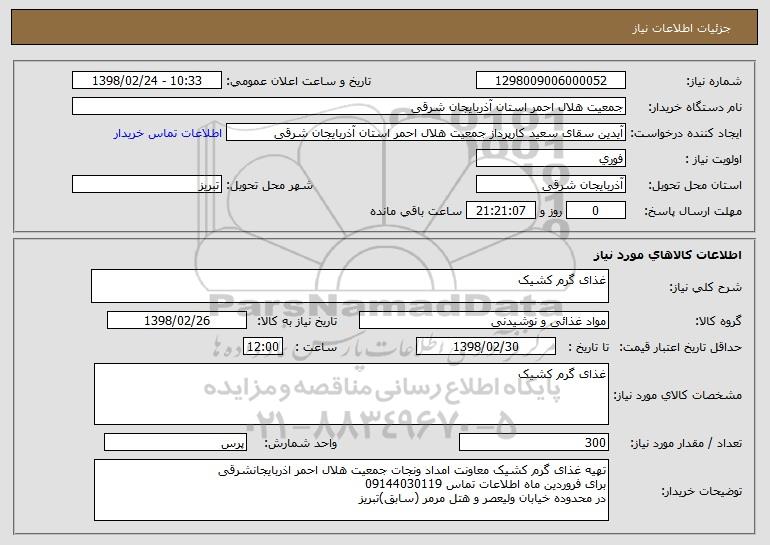Screen dimensions: 770x545
Task: Select the اولویت نیاز field showing فوری
Action: click(550, 159)
